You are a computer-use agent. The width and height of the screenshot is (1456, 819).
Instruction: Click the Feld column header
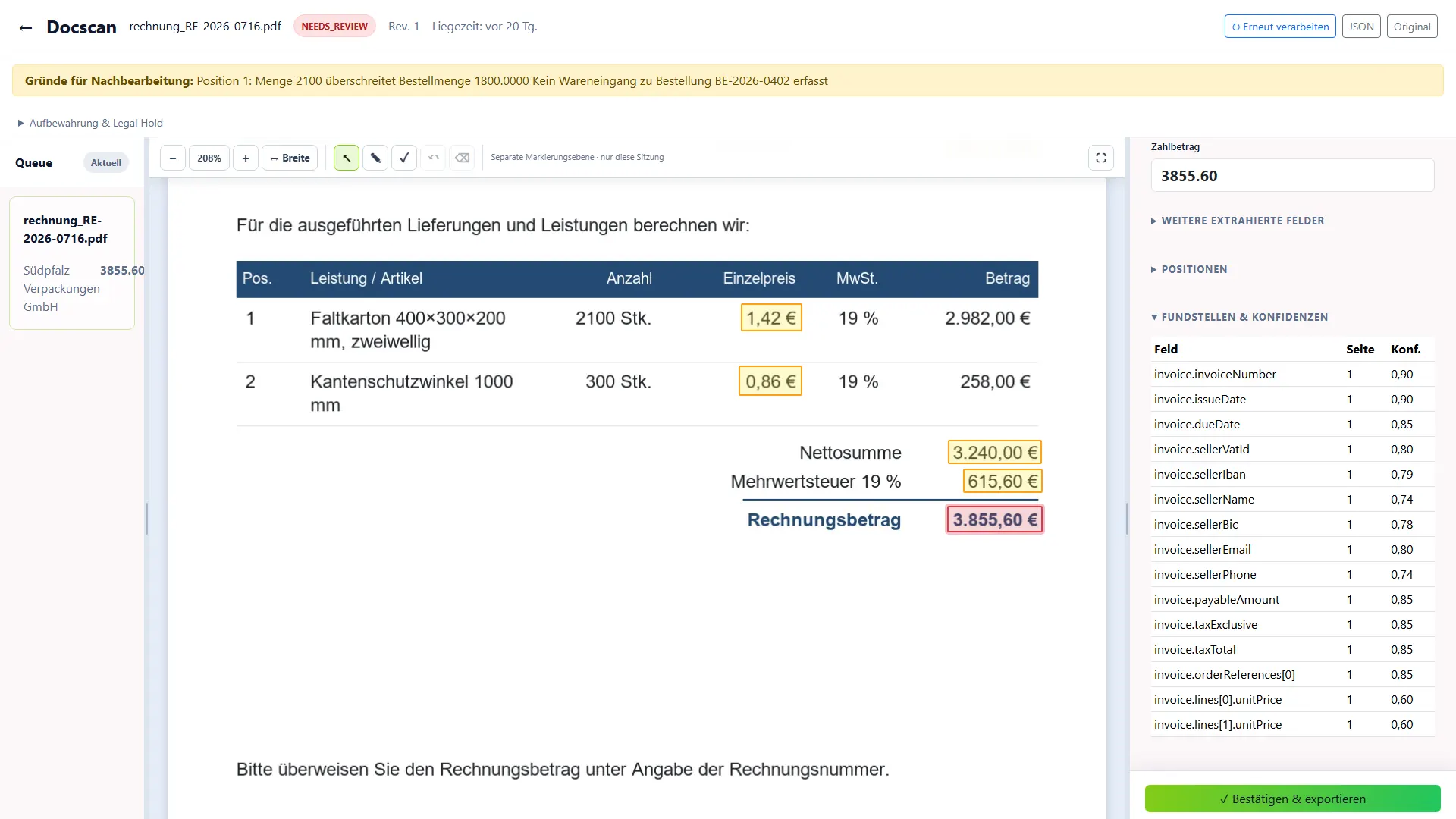[x=1166, y=349]
